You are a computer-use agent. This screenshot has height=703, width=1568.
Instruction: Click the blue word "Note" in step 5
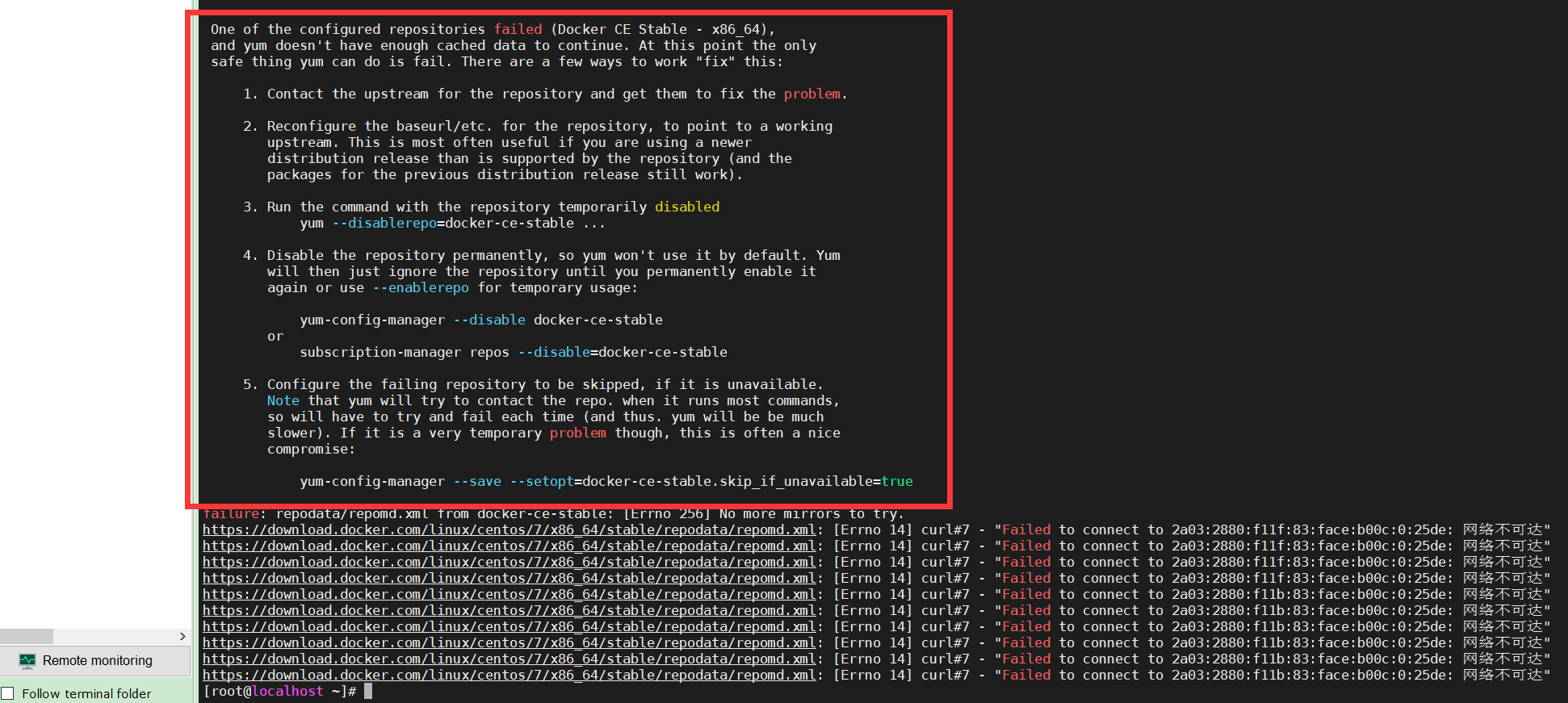(283, 400)
